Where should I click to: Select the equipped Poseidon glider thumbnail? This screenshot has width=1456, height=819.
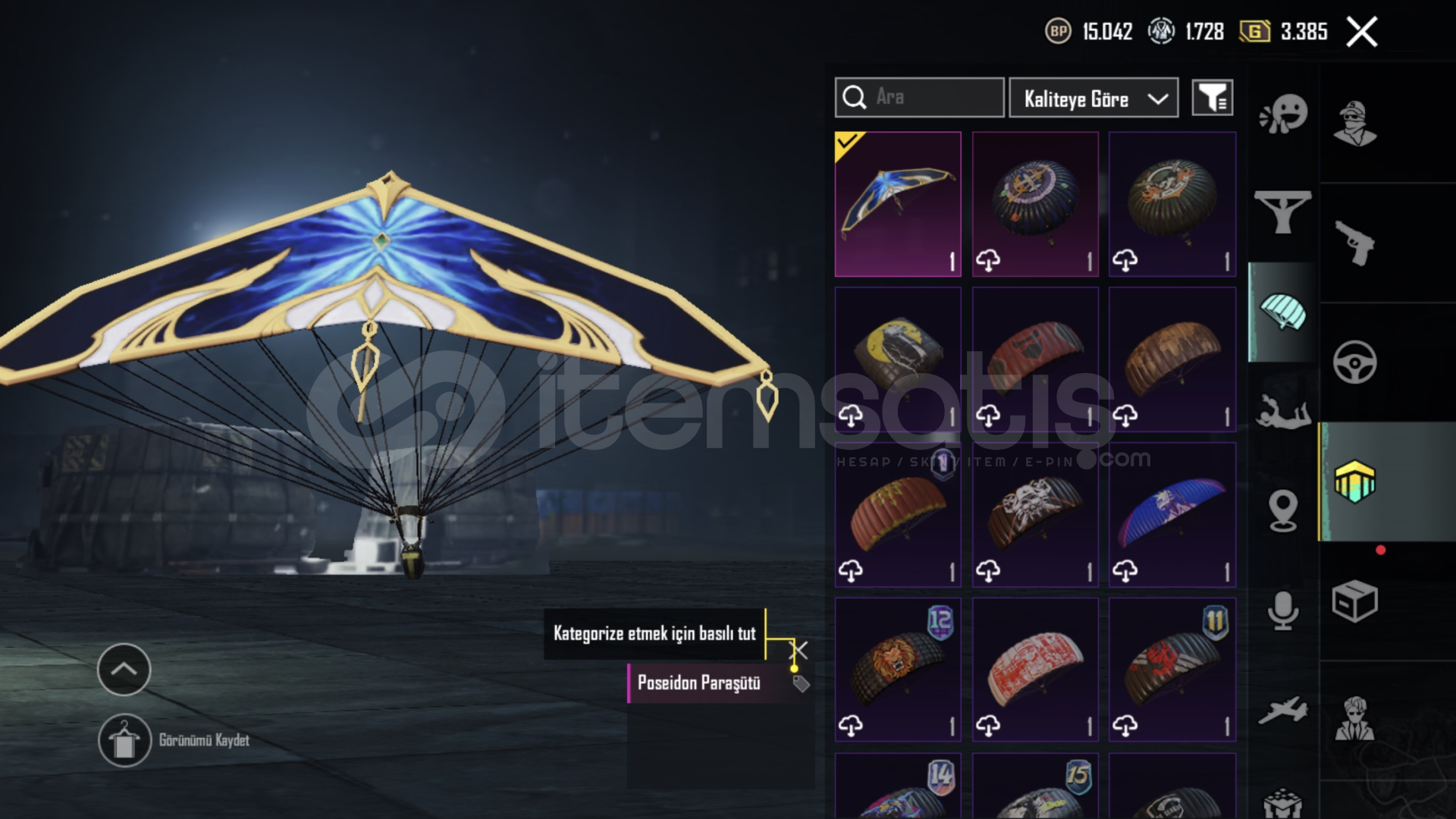pos(898,204)
